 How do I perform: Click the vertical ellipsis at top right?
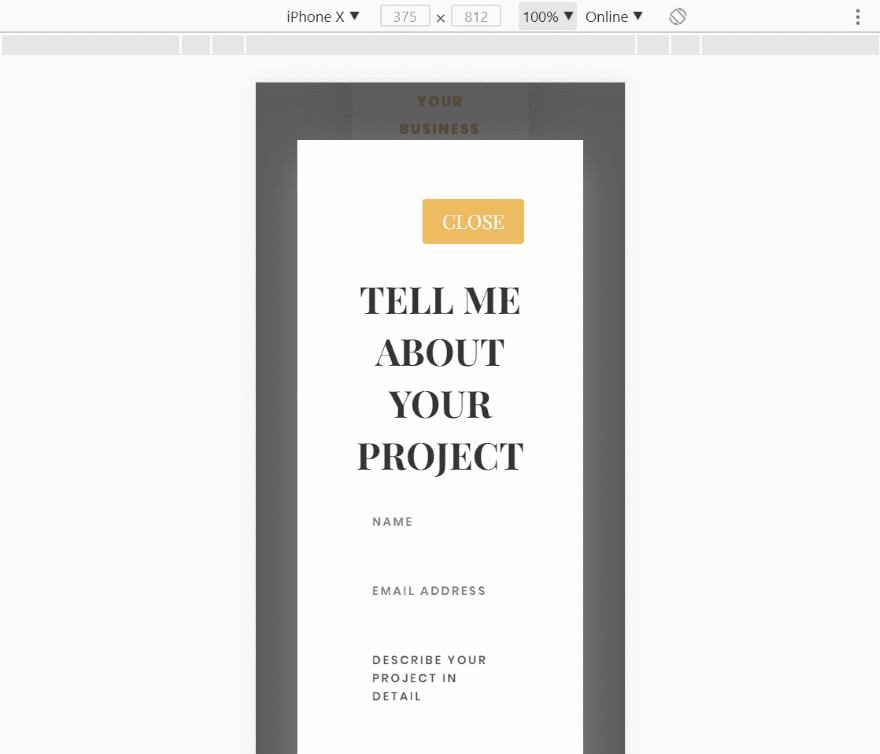(x=857, y=16)
